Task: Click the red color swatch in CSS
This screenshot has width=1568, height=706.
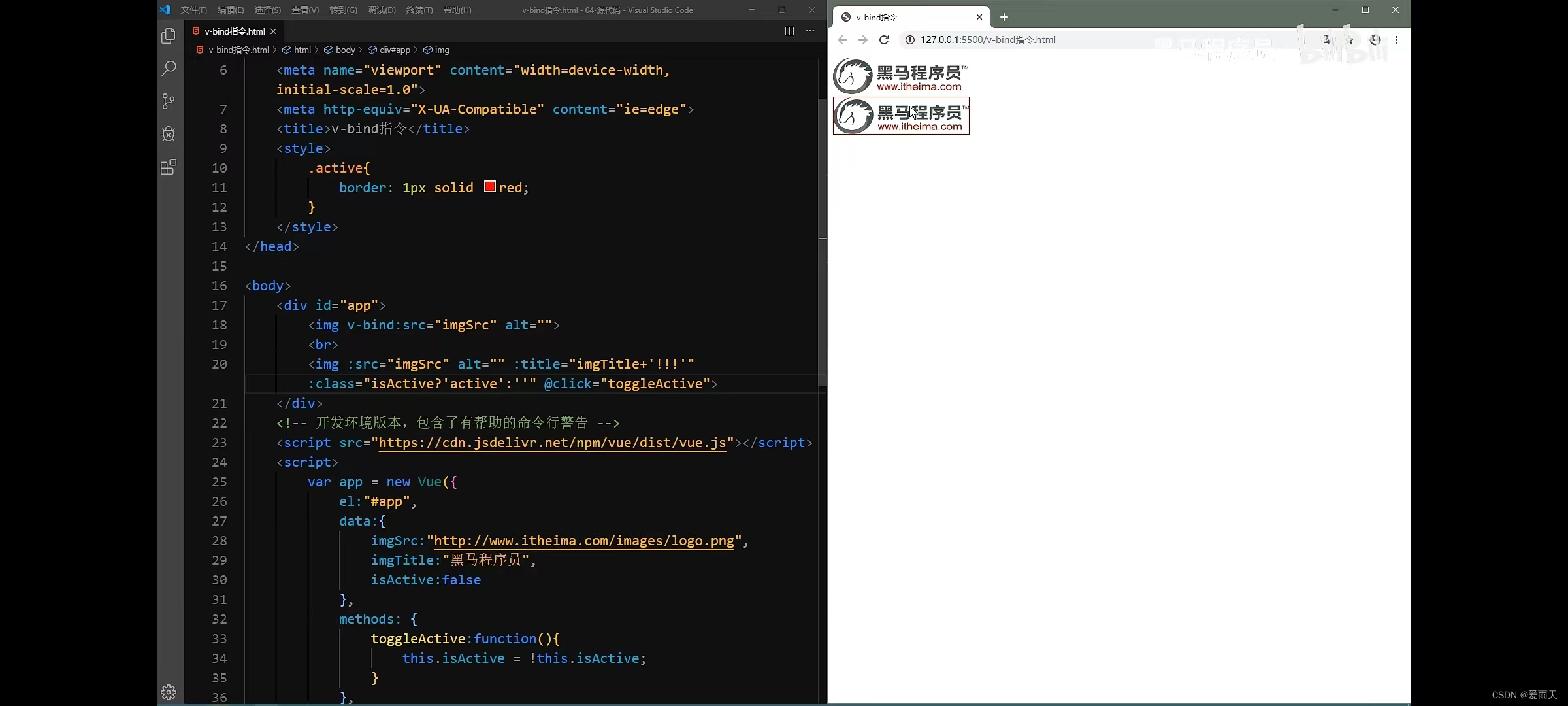Action: (x=490, y=187)
